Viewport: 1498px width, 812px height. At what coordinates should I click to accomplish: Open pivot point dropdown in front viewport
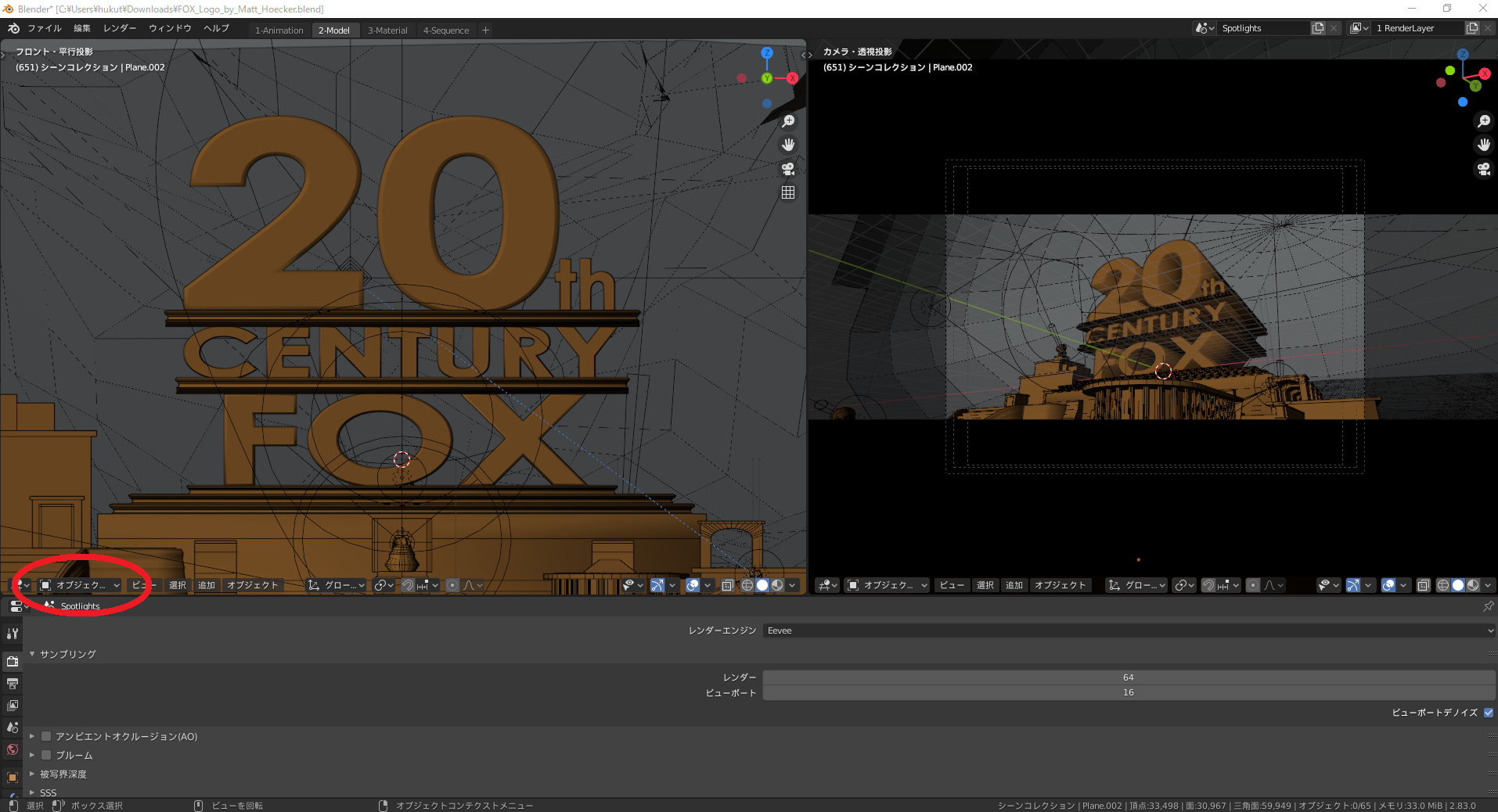tap(384, 585)
